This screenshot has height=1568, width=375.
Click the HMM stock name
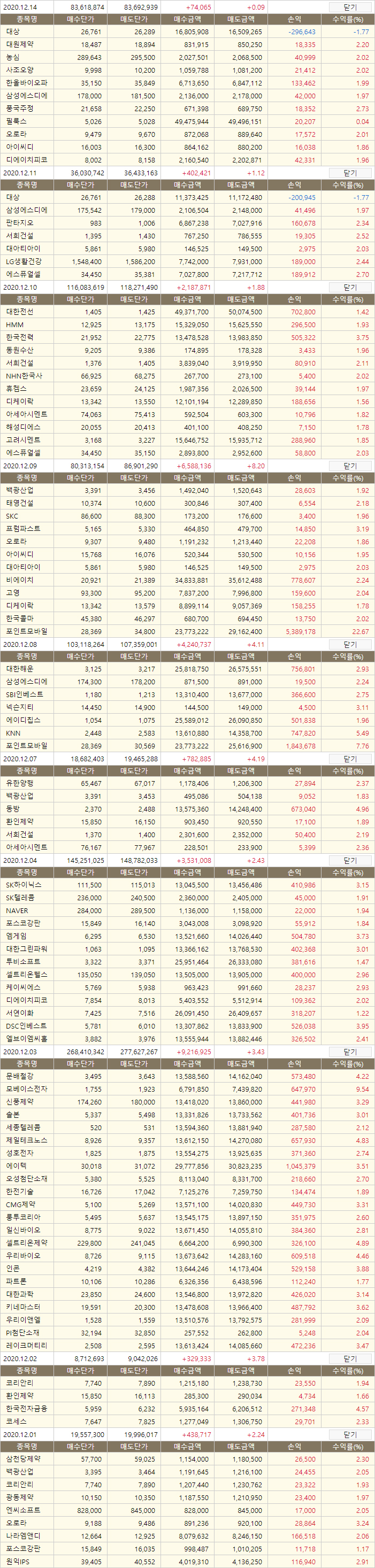tap(14, 325)
